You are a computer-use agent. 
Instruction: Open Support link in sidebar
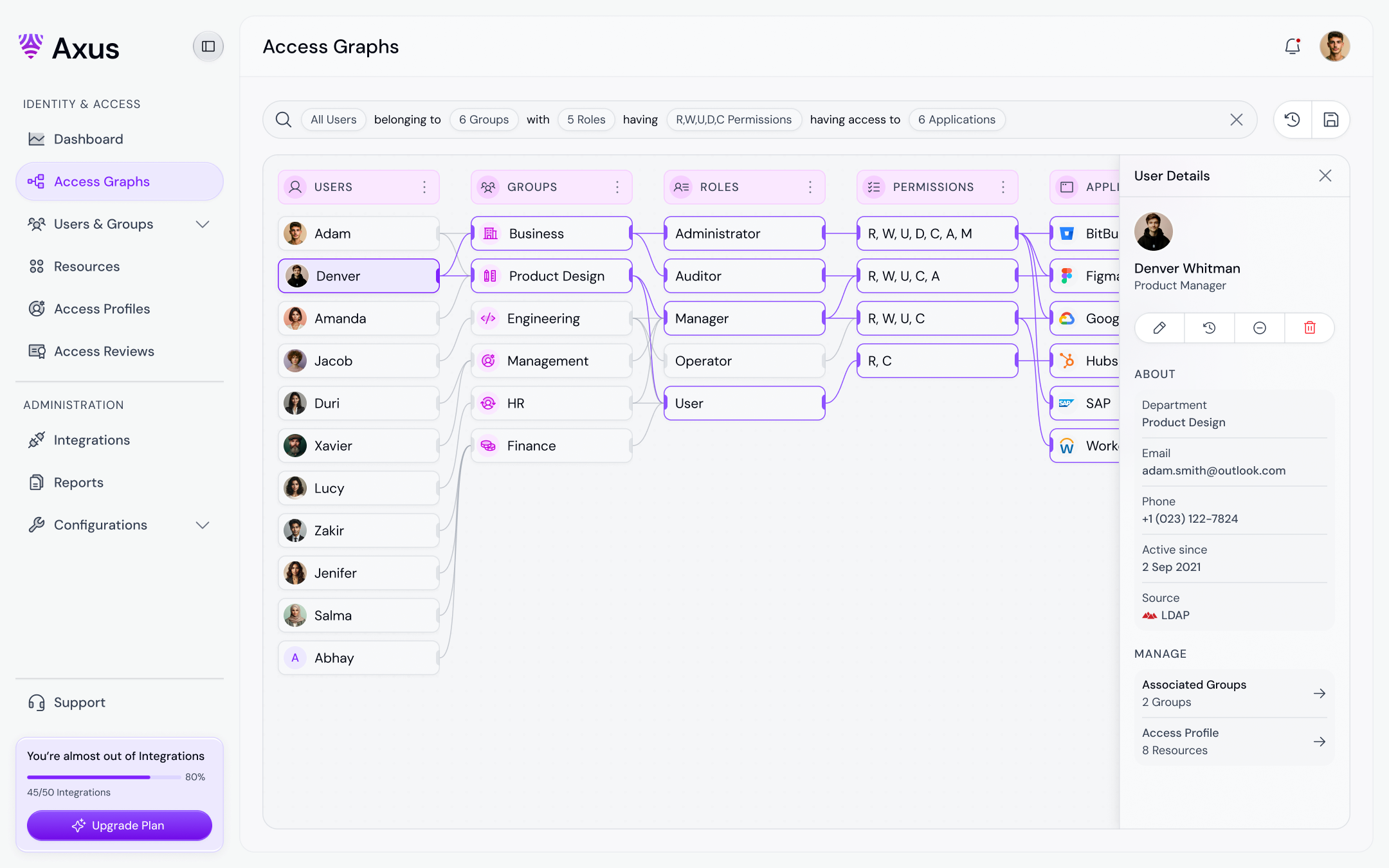(120, 702)
